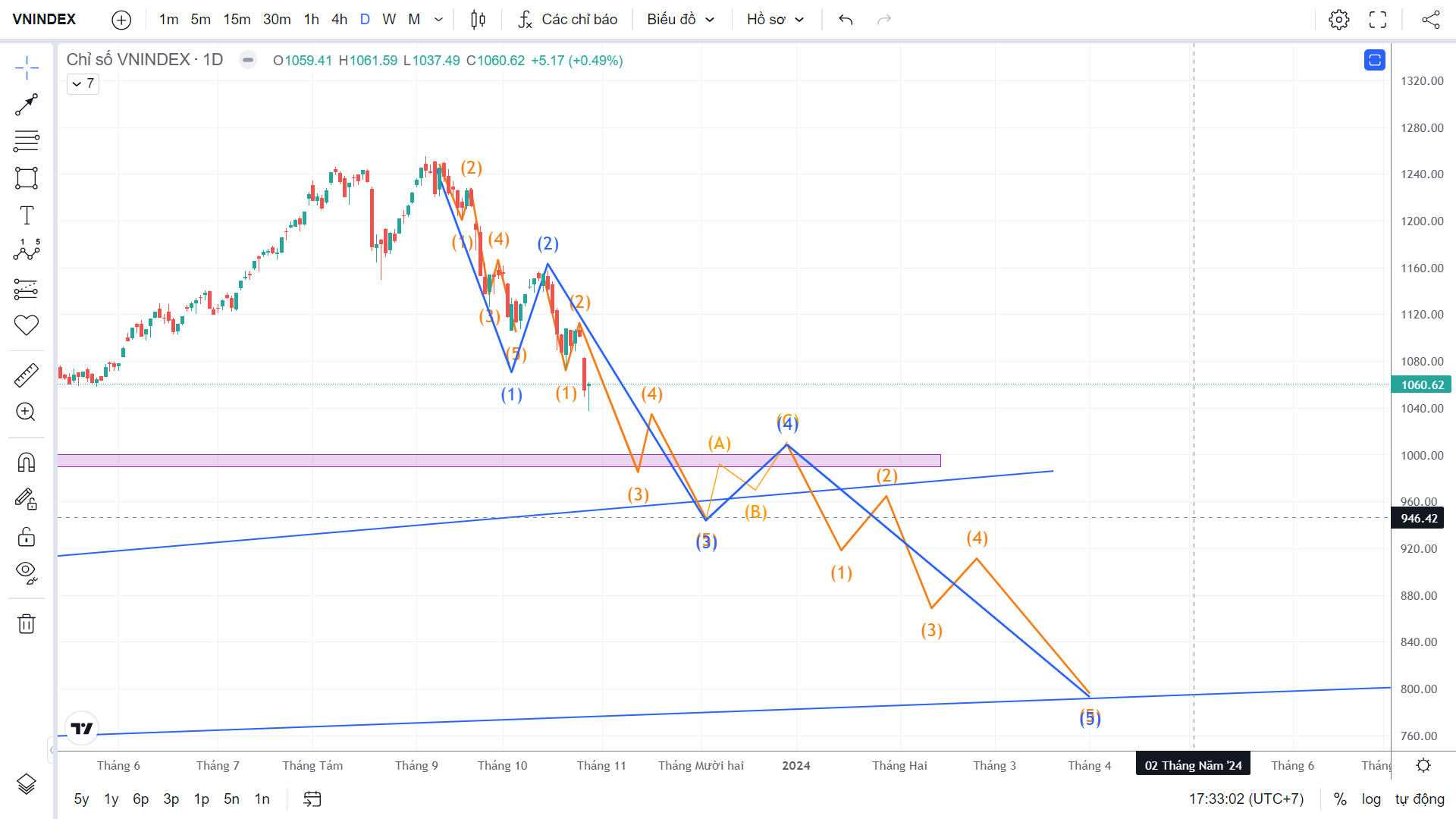The image size is (1456, 819).
Task: Collapse the 7 objects legend expander
Action: [83, 83]
